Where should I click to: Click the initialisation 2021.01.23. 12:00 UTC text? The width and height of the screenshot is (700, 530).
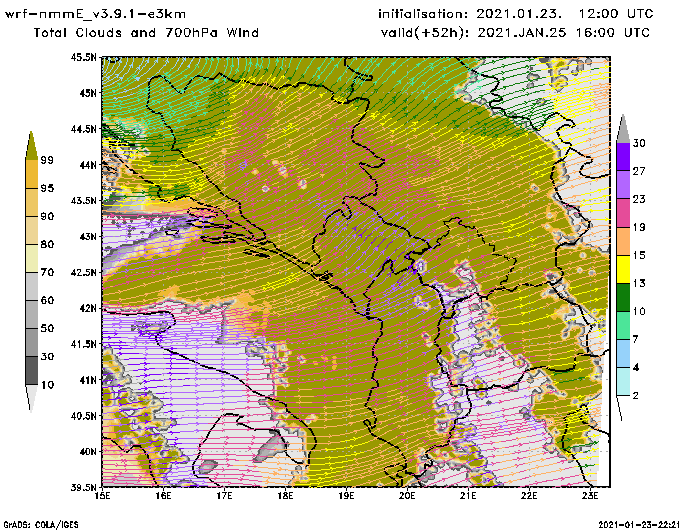pyautogui.click(x=516, y=14)
